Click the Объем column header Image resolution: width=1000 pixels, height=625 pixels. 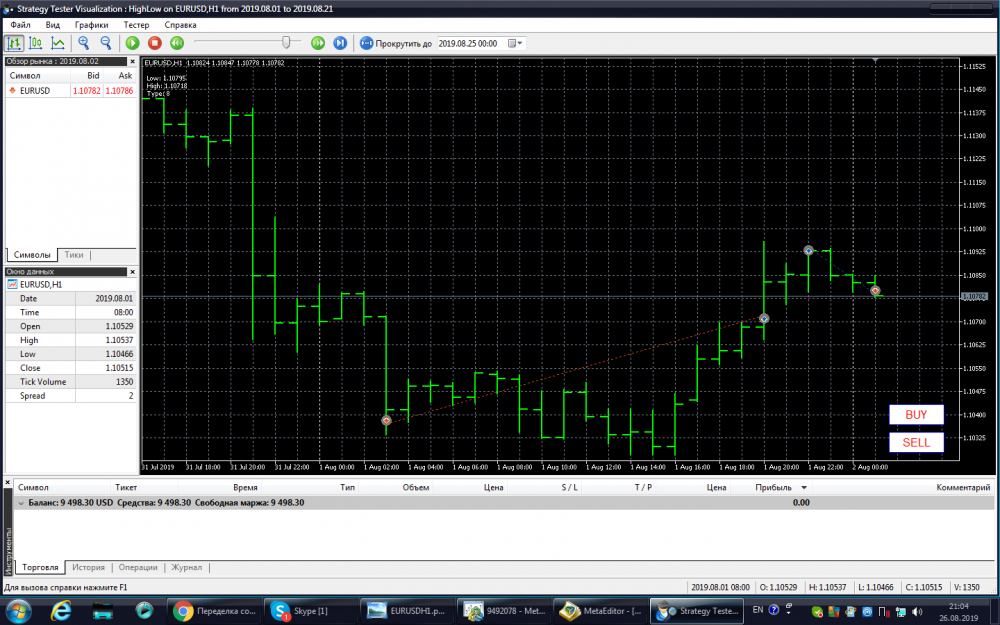click(x=415, y=487)
